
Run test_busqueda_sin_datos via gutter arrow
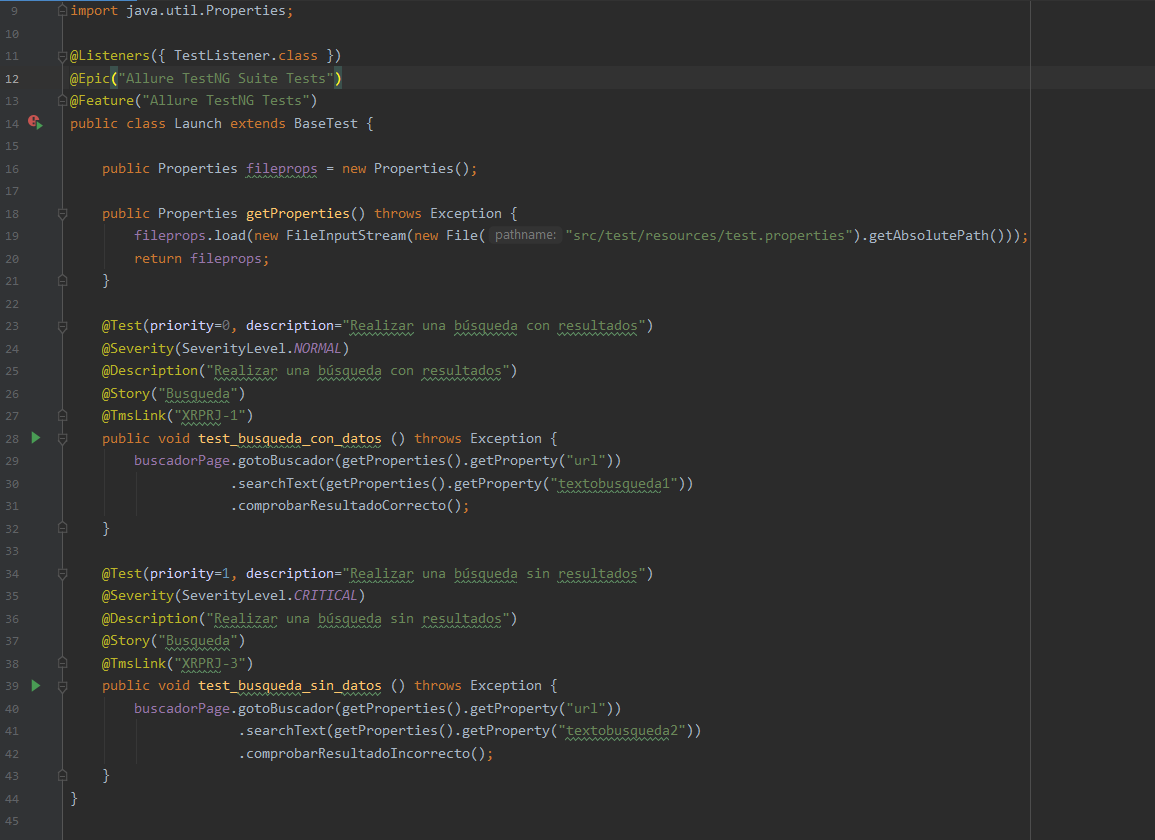[x=35, y=686]
